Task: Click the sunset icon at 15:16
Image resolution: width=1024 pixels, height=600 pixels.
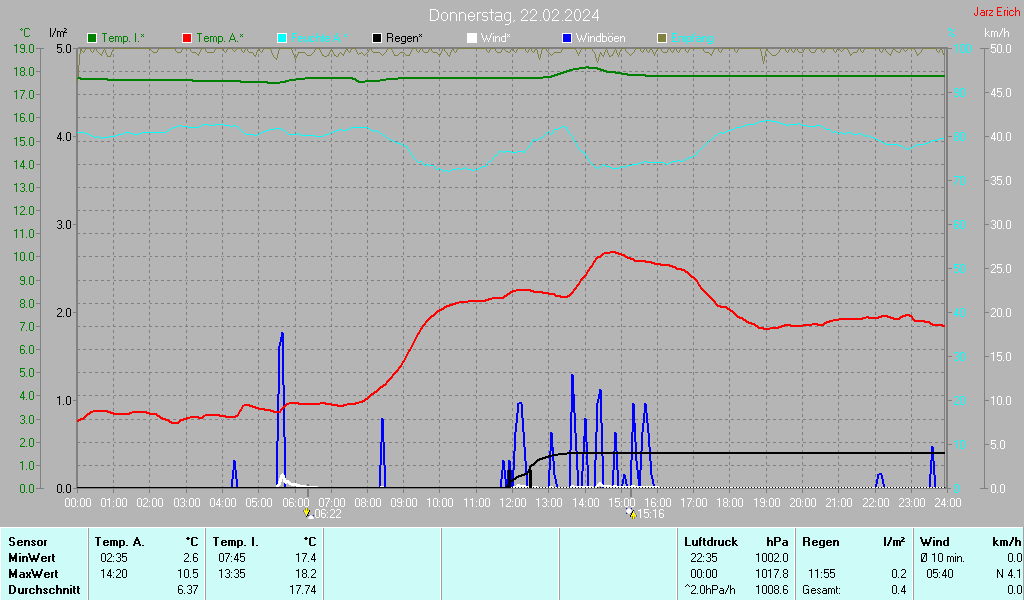Action: (x=630, y=513)
